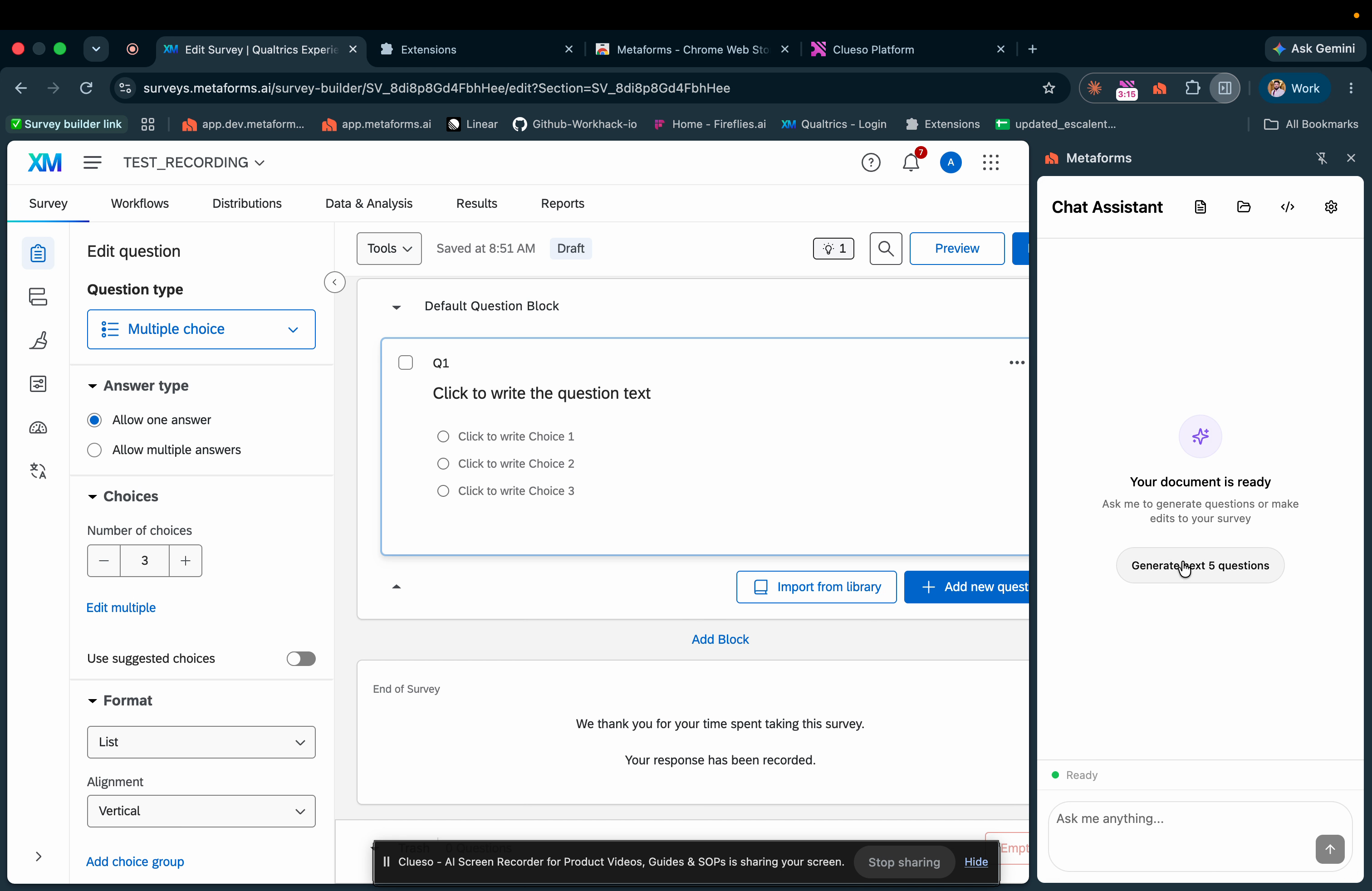
Task: Open the Tools dropdown menu
Action: [x=389, y=249]
